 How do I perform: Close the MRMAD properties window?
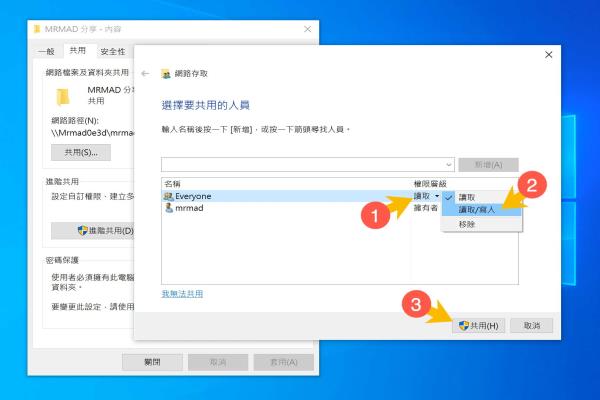point(307,29)
